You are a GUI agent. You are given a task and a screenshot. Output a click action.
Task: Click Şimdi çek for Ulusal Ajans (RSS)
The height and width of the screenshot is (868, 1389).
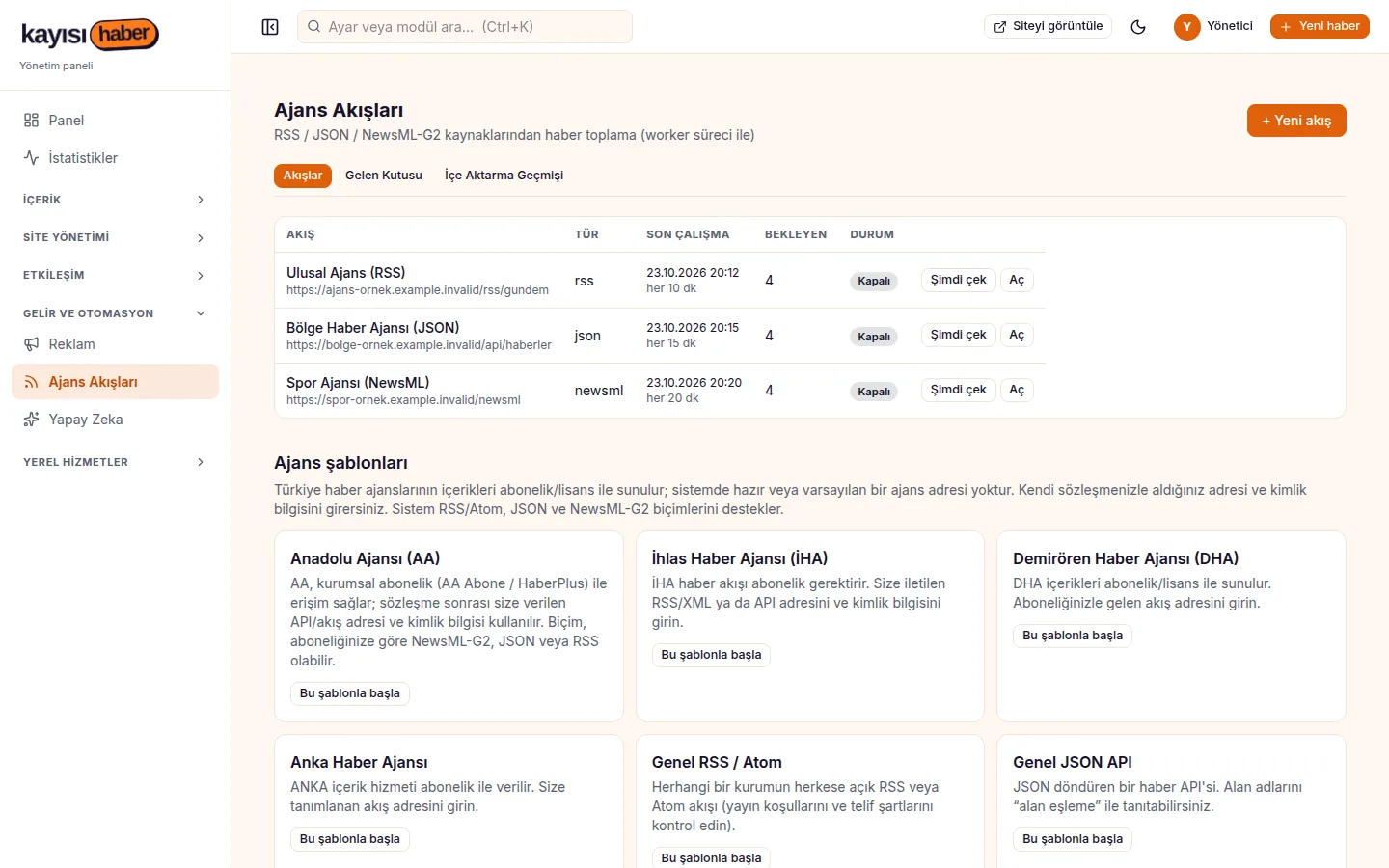click(958, 280)
